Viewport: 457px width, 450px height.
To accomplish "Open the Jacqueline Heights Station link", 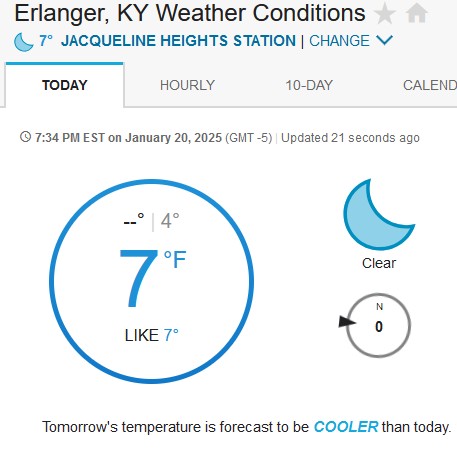I will pos(178,41).
